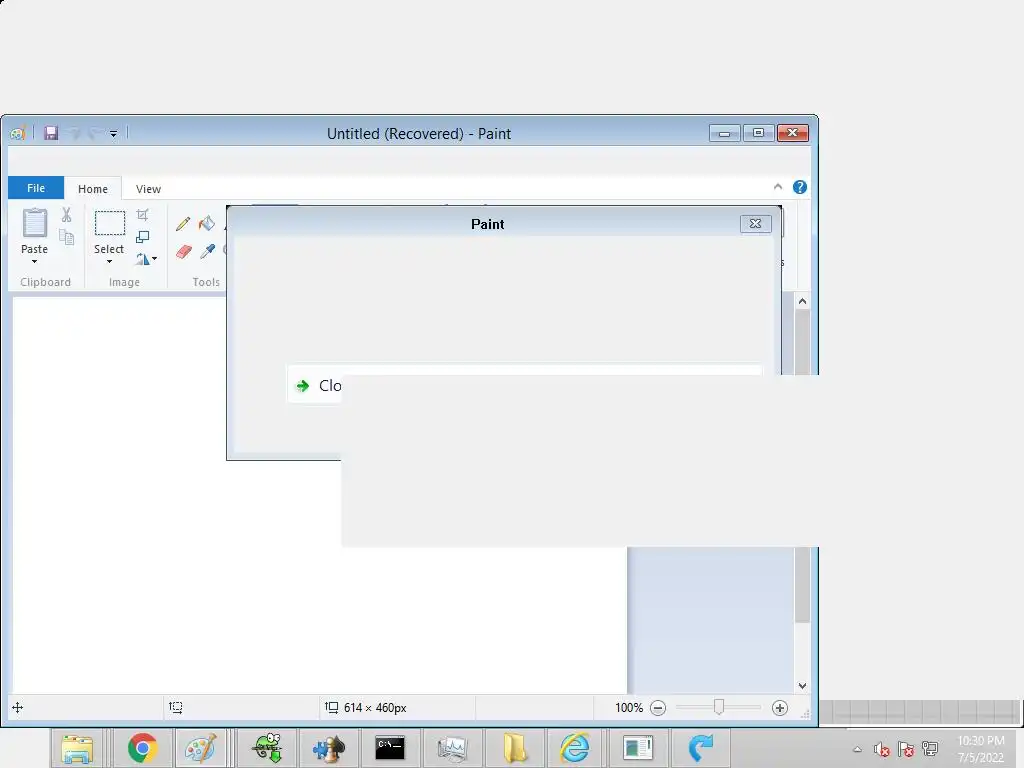
Task: Open the blue curved arrow taskbar icon
Action: [701, 748]
